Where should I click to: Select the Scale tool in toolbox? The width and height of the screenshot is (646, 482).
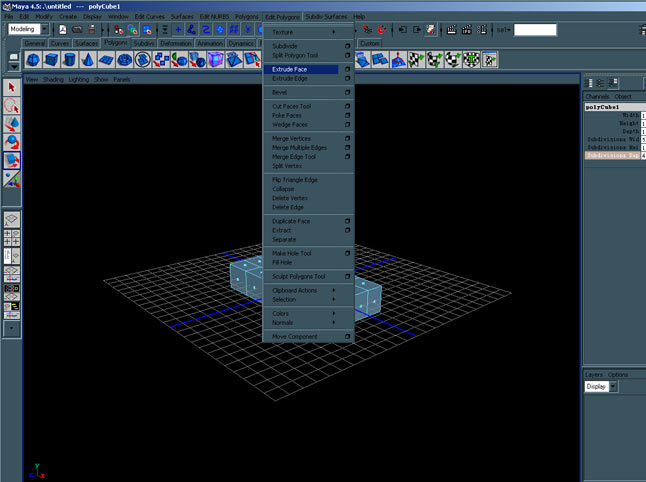click(x=12, y=160)
